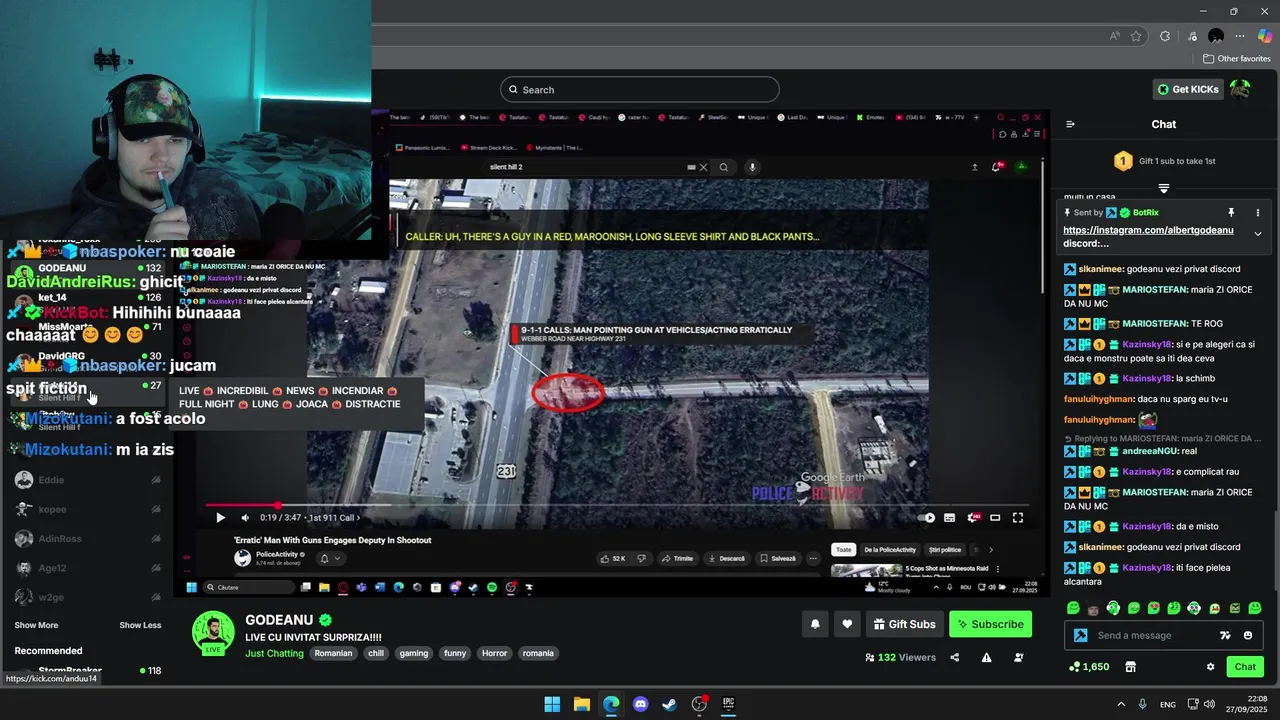The width and height of the screenshot is (1280, 720).
Task: Click Show More in sidebar
Action: point(36,625)
